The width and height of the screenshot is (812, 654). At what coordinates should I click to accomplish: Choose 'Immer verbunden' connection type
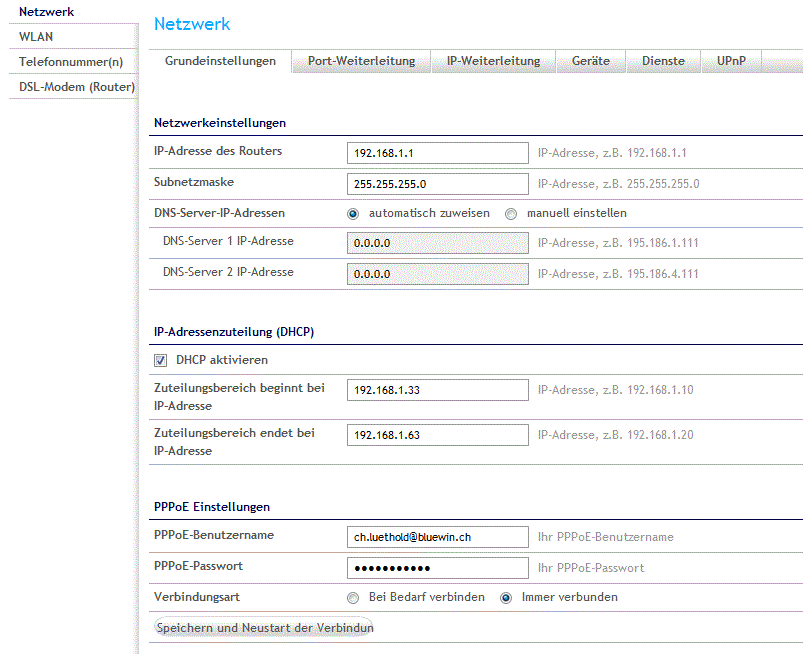coord(506,598)
